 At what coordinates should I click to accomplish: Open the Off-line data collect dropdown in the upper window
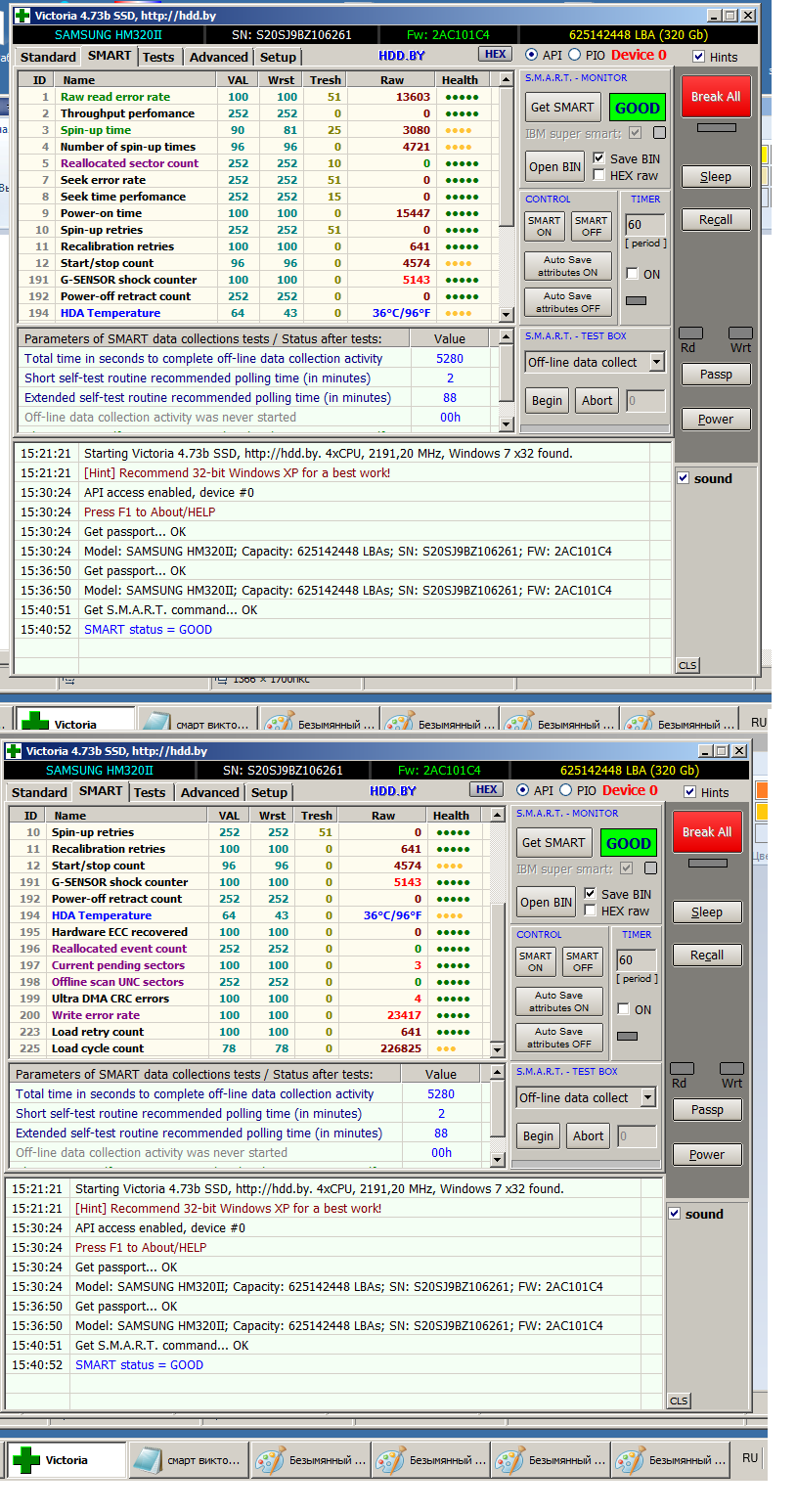(x=656, y=362)
